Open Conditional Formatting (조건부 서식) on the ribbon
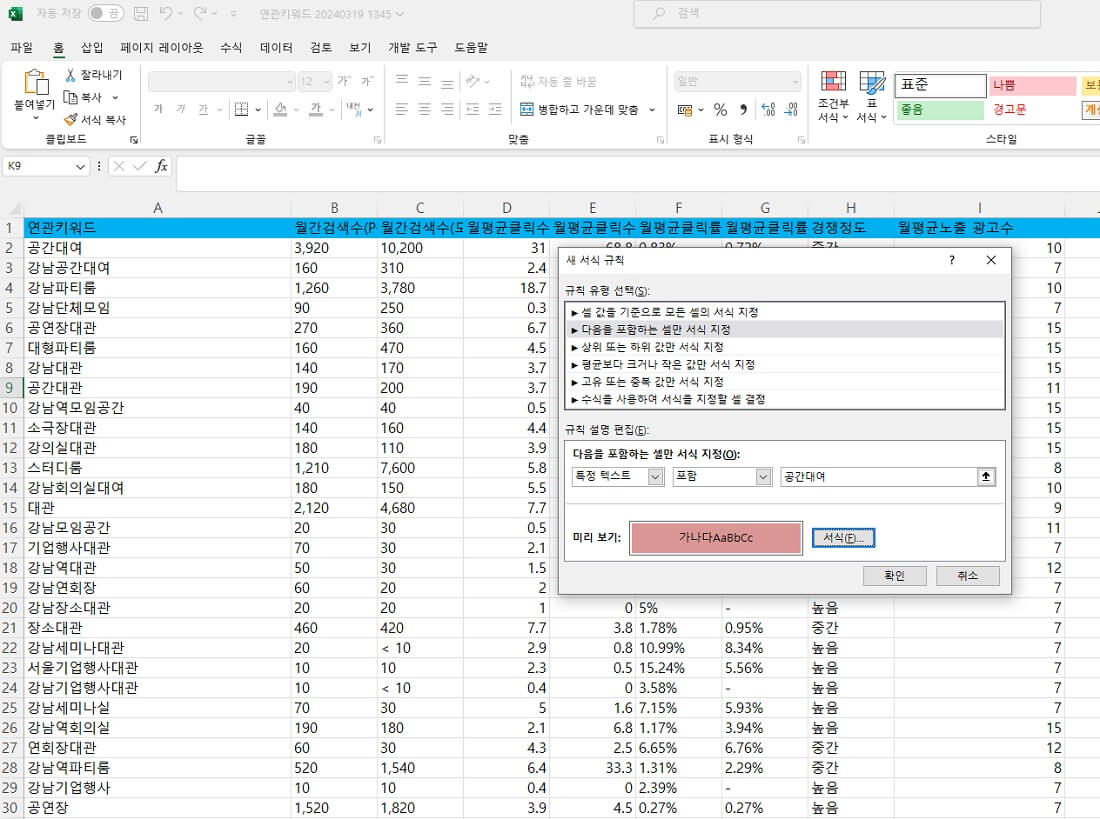The height and width of the screenshot is (819, 1100). 834,95
